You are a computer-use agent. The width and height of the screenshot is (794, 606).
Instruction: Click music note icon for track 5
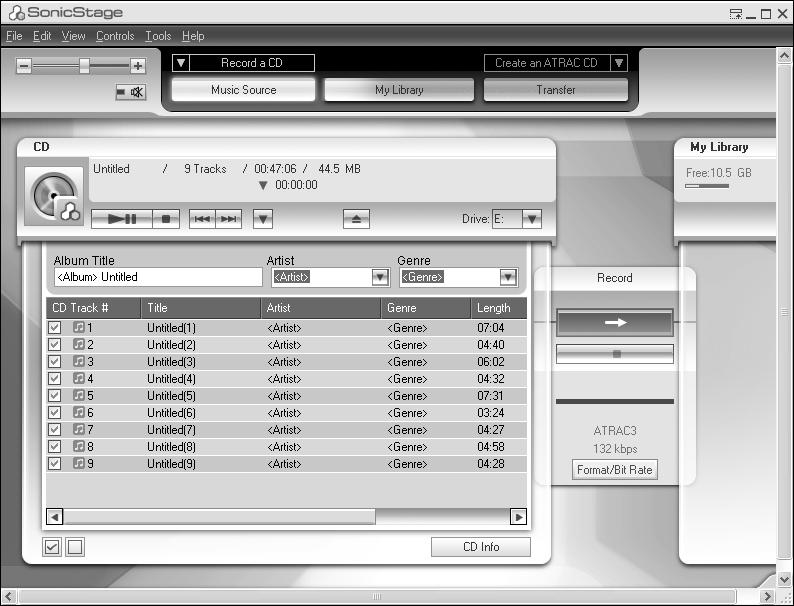click(78, 395)
